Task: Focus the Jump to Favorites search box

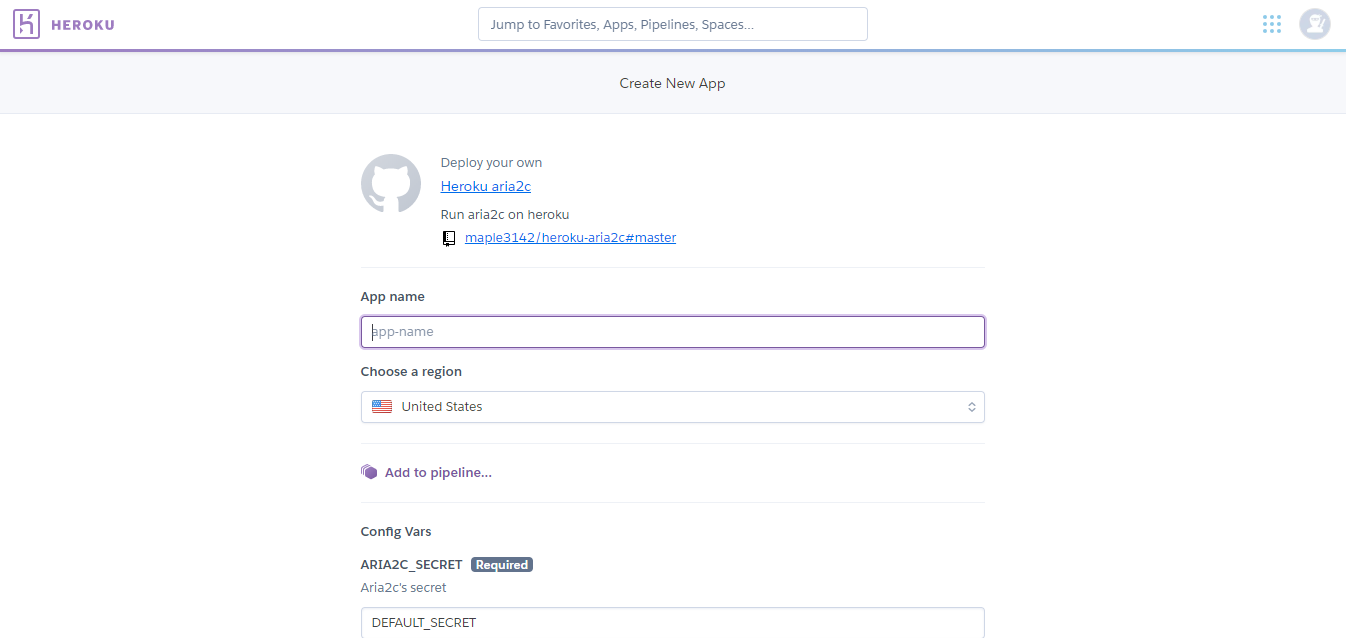Action: 672,24
